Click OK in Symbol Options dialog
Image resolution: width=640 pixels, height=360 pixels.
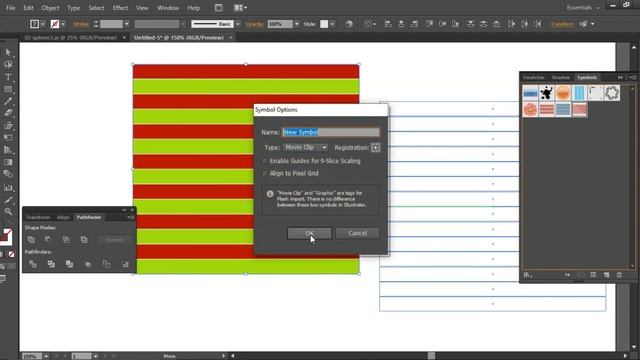tap(309, 233)
